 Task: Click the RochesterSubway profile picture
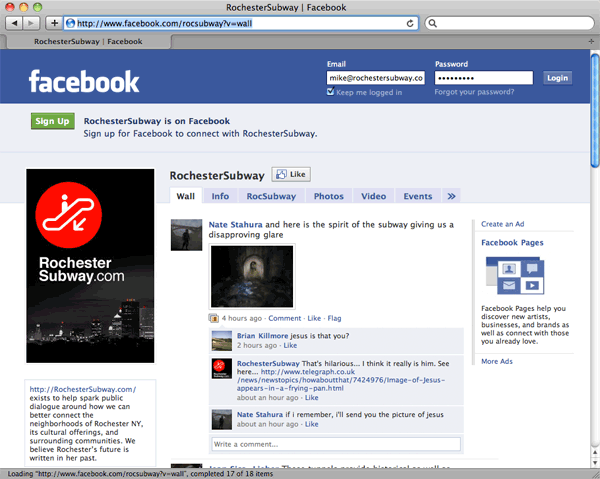pyautogui.click(x=90, y=266)
